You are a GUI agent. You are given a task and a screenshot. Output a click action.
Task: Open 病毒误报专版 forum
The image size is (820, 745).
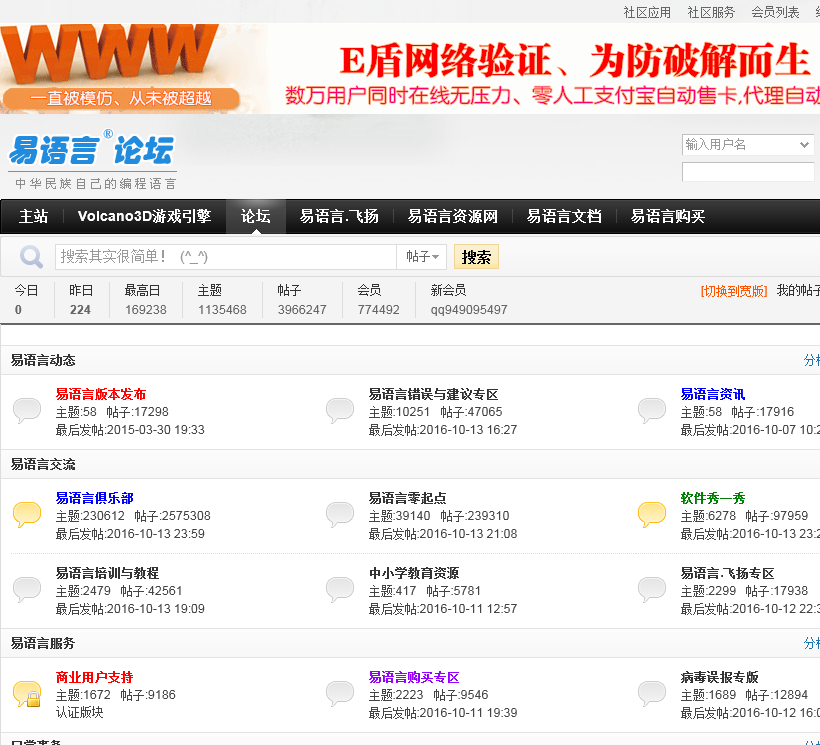[x=719, y=677]
